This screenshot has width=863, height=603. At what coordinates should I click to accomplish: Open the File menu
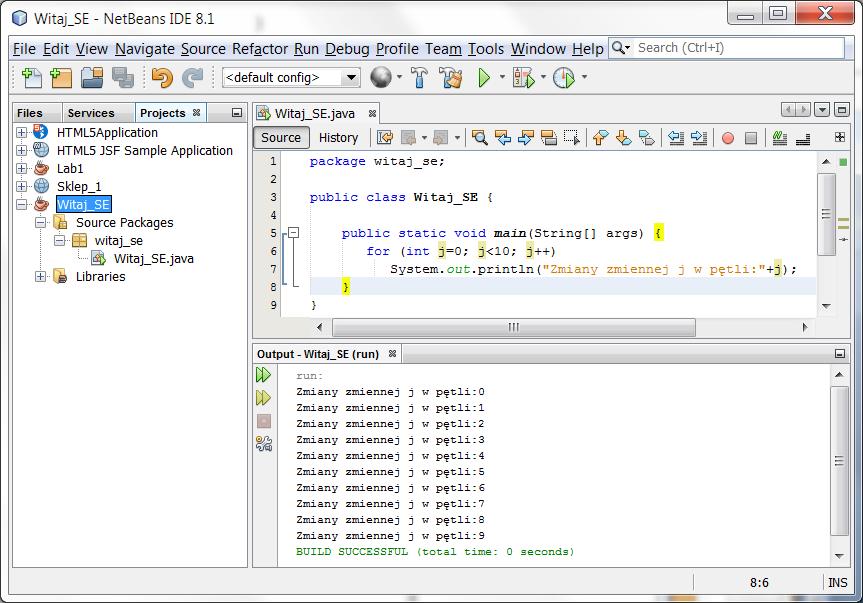[x=24, y=49]
